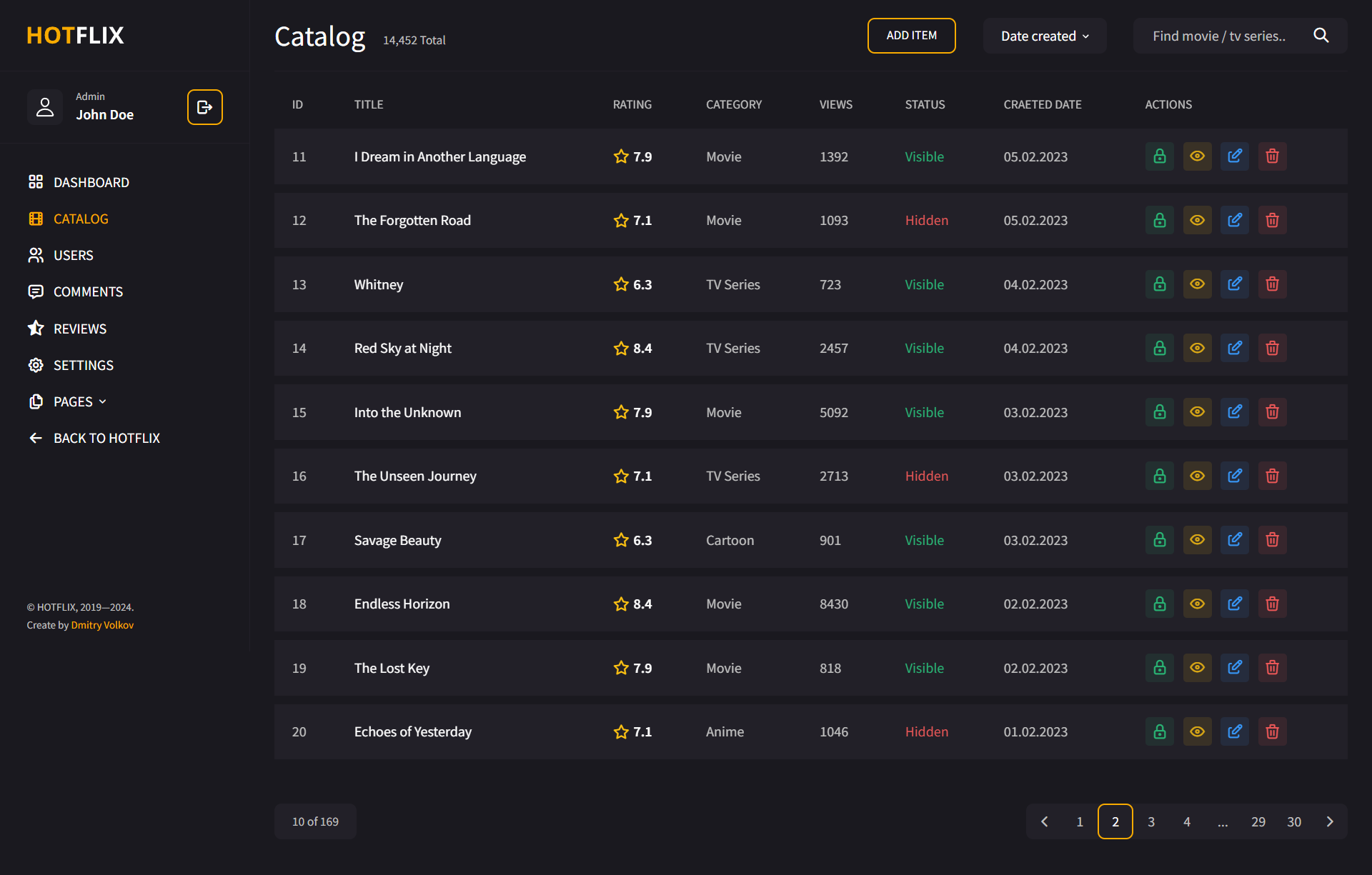Viewport: 1372px width, 875px height.
Task: Toggle visibility eye icon for The Unseen Journey
Action: click(x=1197, y=475)
